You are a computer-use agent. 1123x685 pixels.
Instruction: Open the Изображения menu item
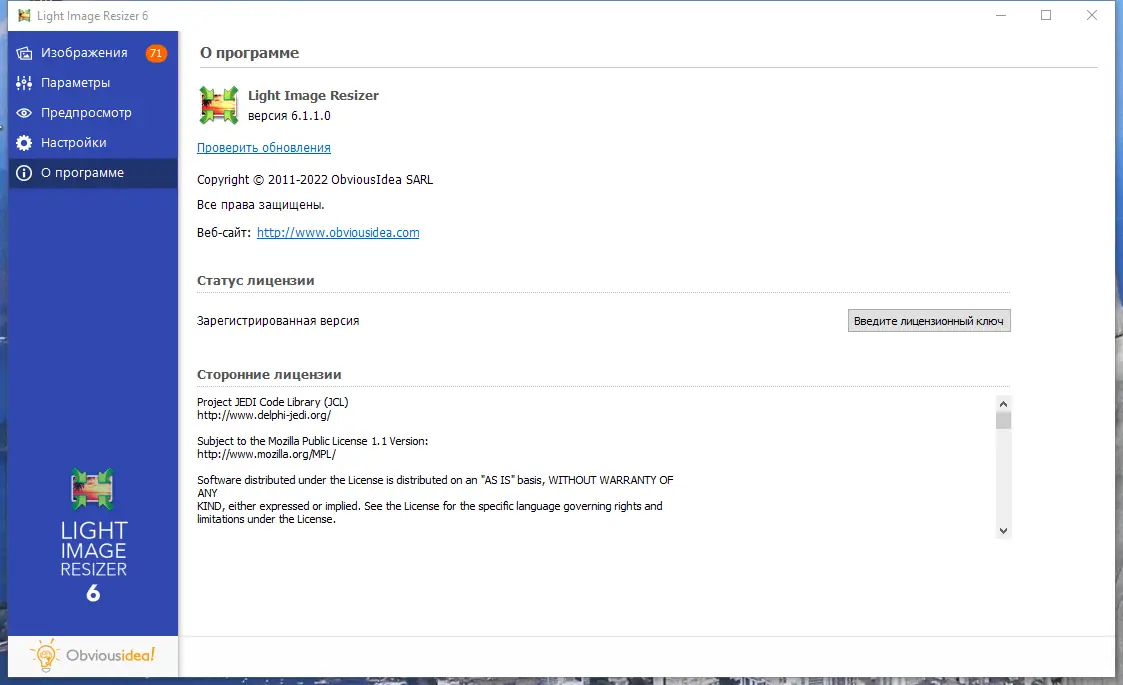click(92, 53)
